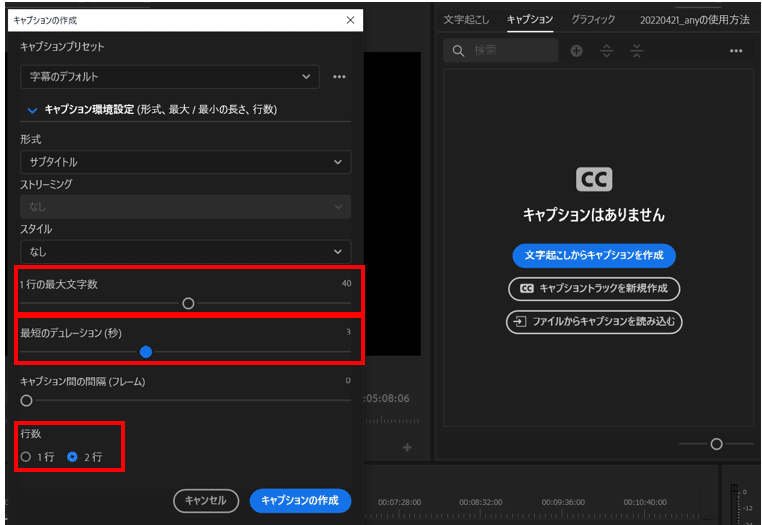Switch to the グラフィック tab
762x525 pixels.
(x=593, y=20)
